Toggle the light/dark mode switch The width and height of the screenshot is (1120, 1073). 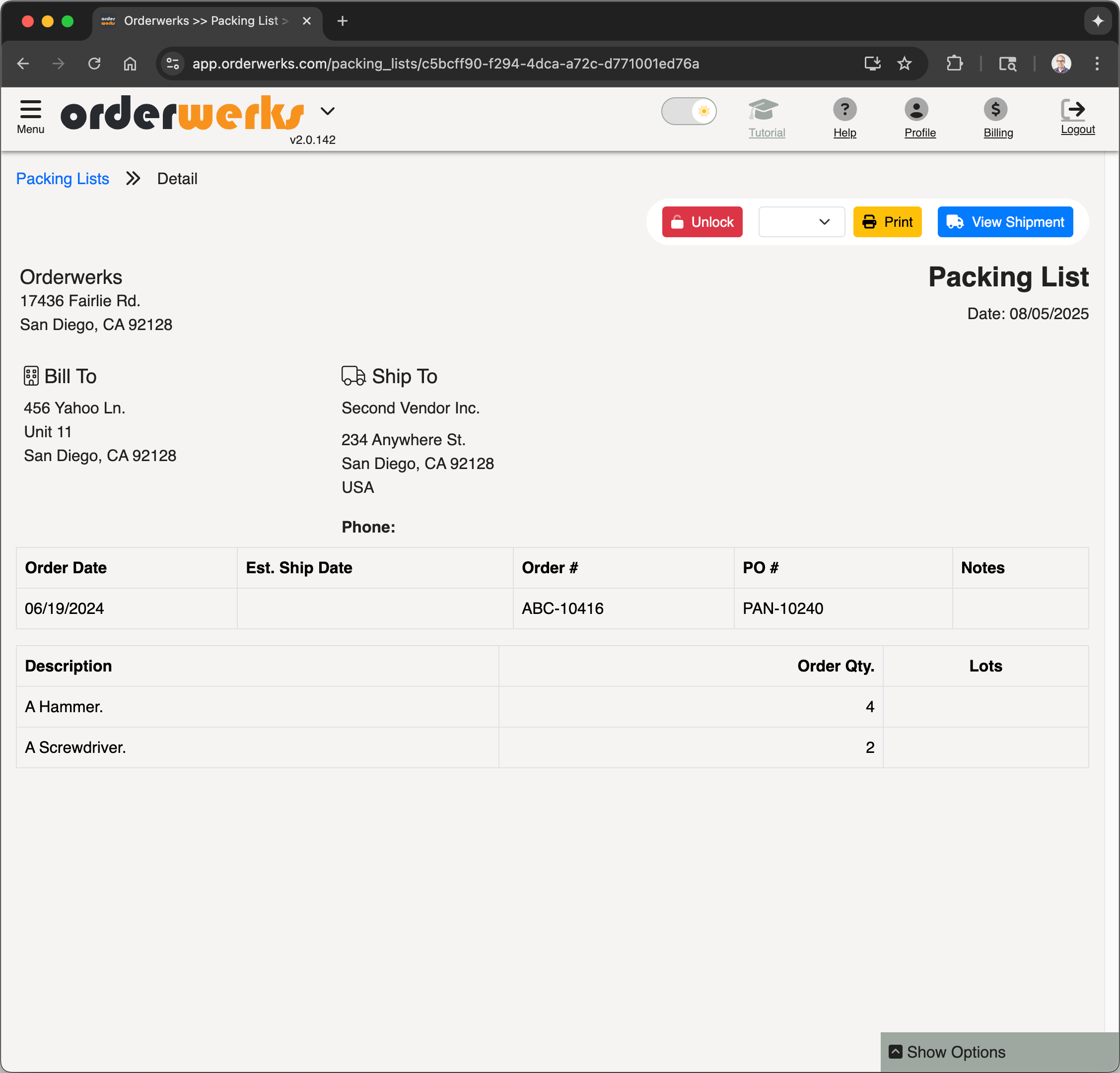click(689, 111)
